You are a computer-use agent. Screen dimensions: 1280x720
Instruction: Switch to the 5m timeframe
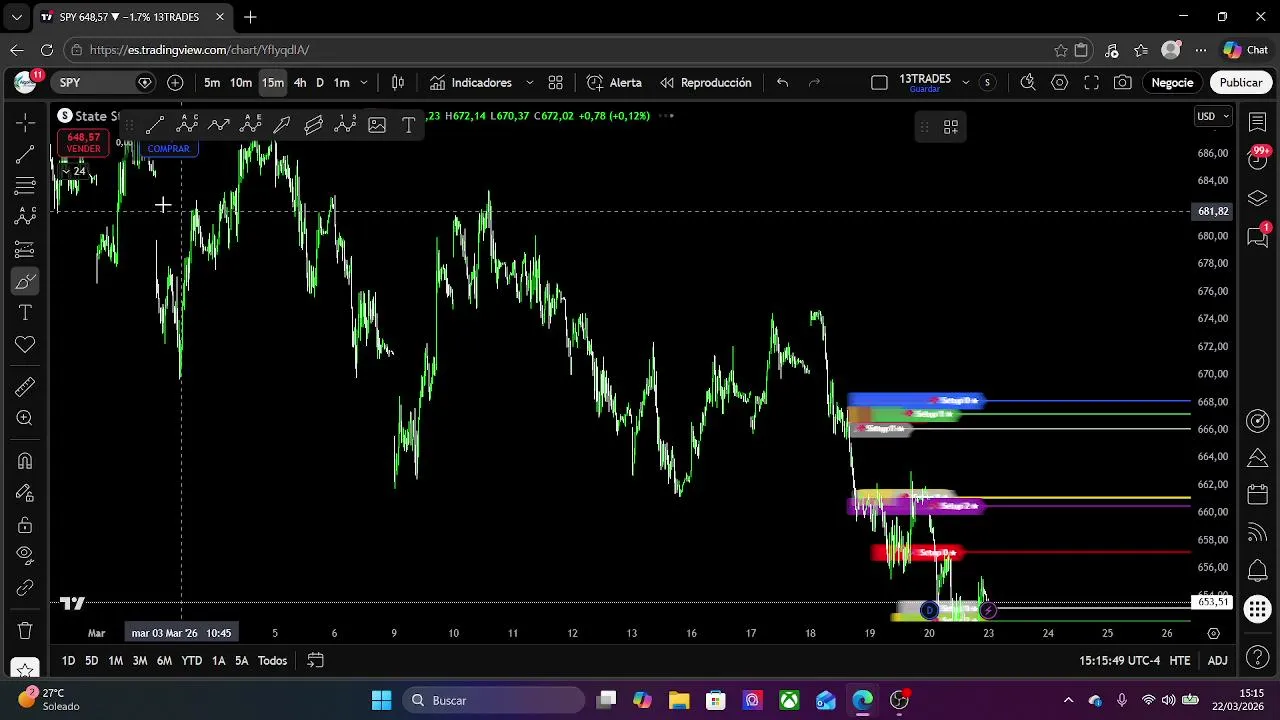pos(212,83)
